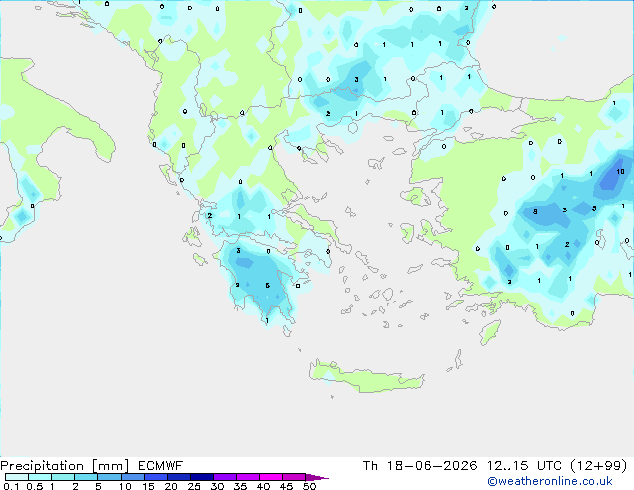Viewport: 634px width, 490px height.
Task: Click the legend label "25"
Action: point(194,486)
